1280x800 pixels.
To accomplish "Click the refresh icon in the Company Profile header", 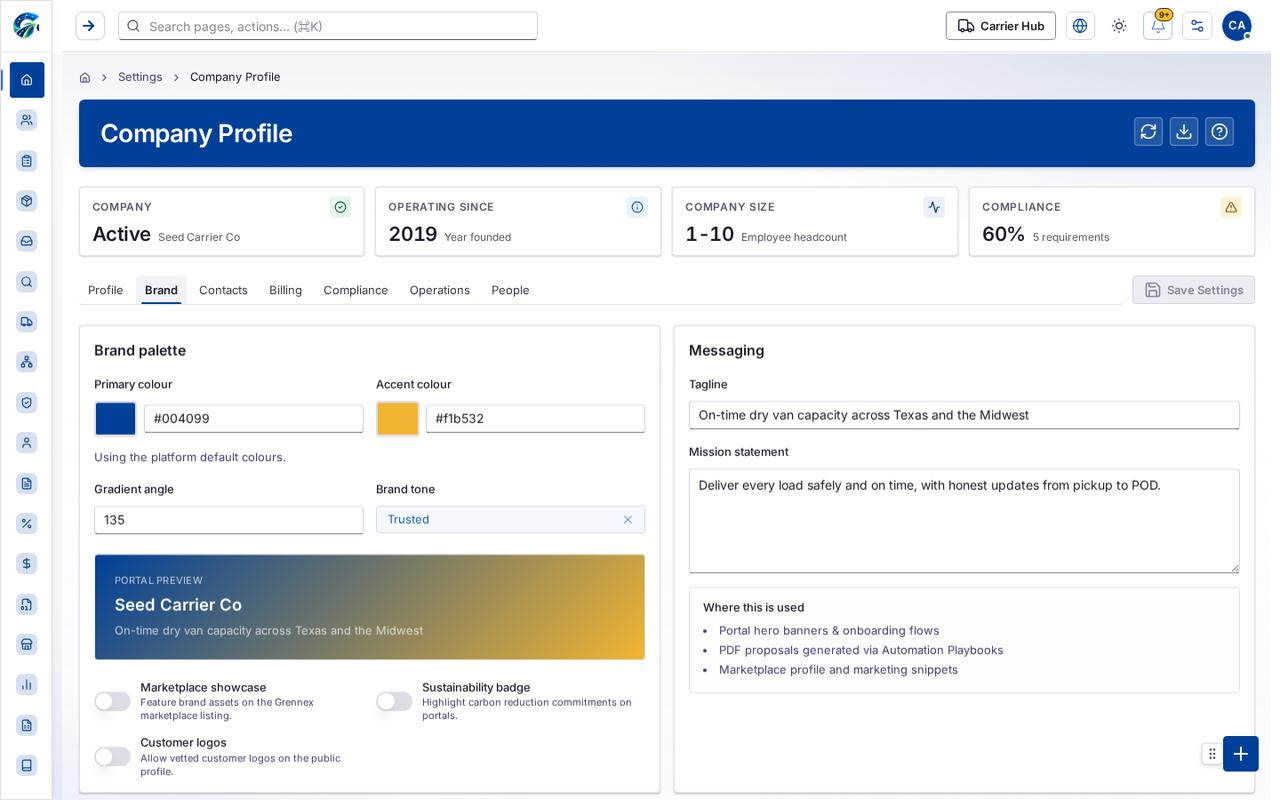I will coord(1148,132).
